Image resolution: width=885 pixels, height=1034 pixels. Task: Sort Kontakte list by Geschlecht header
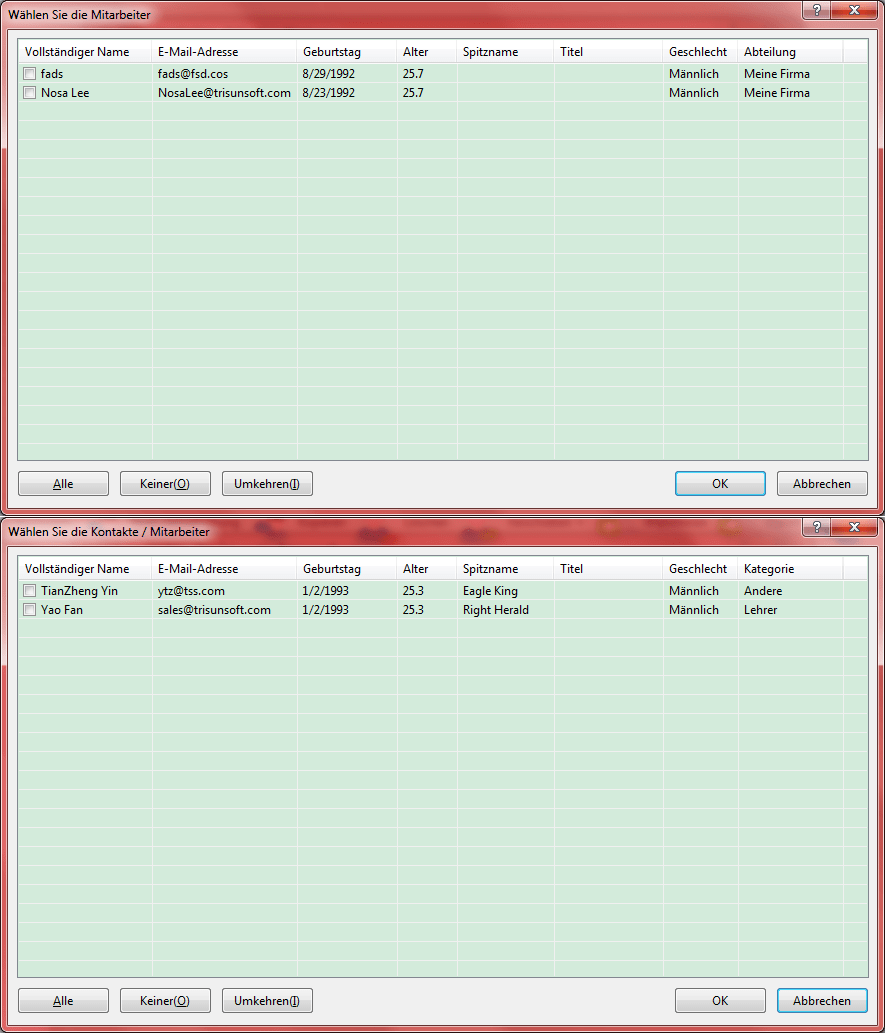pos(700,568)
